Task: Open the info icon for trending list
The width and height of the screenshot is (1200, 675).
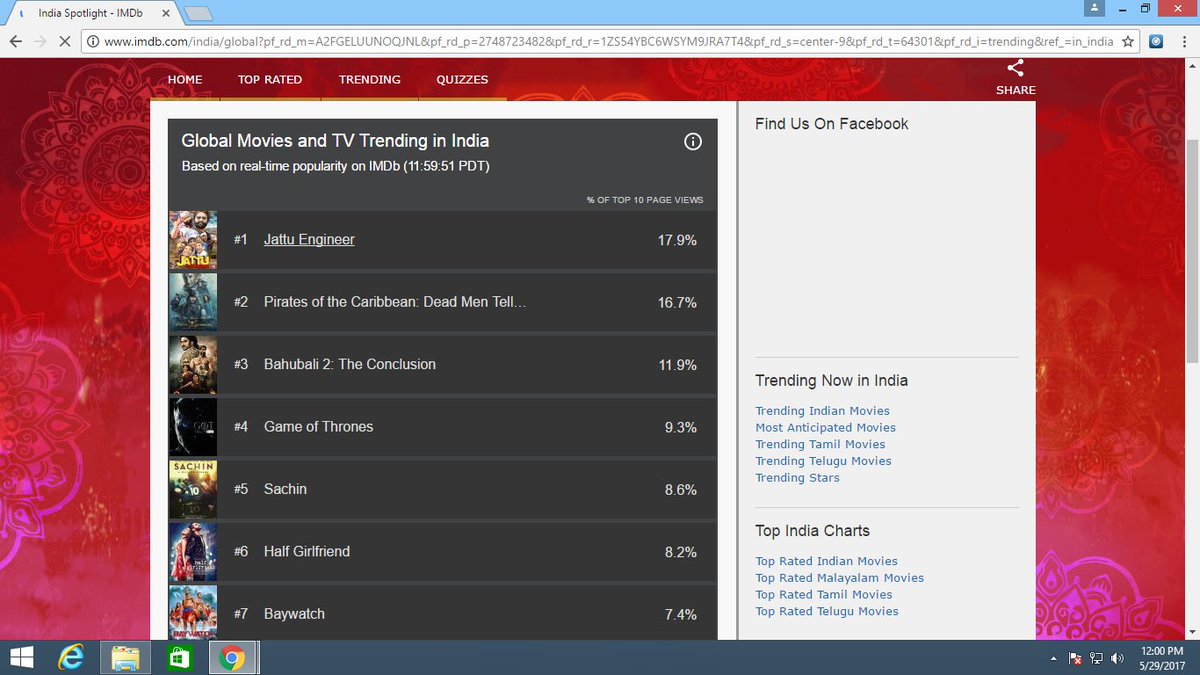Action: (693, 142)
